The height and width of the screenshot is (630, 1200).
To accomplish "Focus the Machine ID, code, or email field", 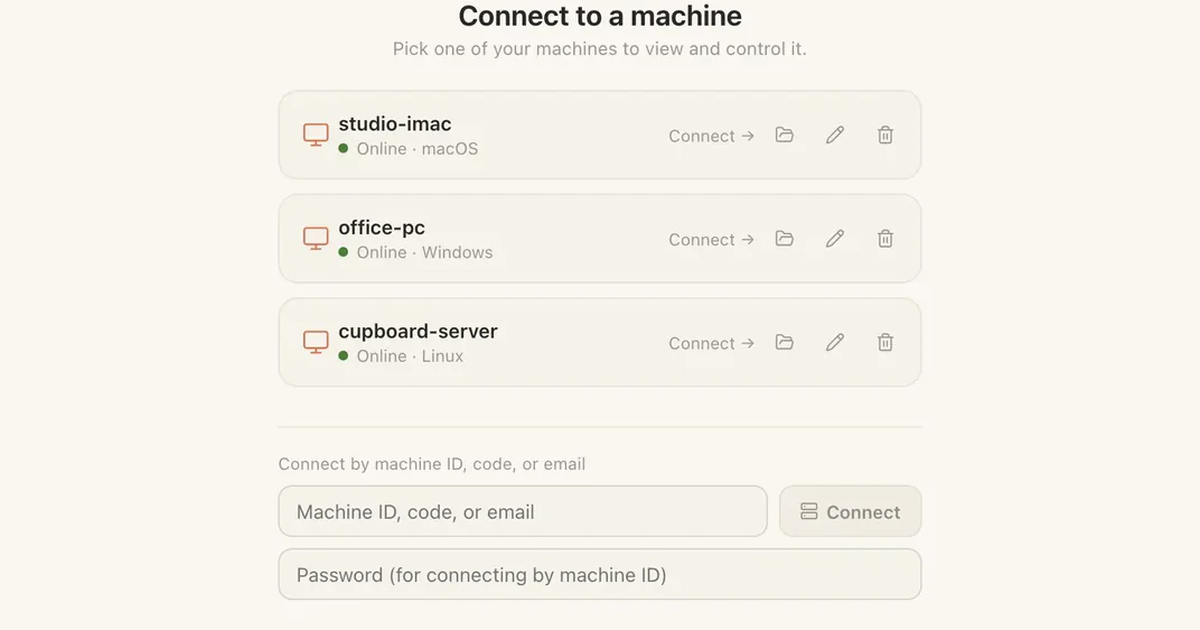I will click(523, 512).
